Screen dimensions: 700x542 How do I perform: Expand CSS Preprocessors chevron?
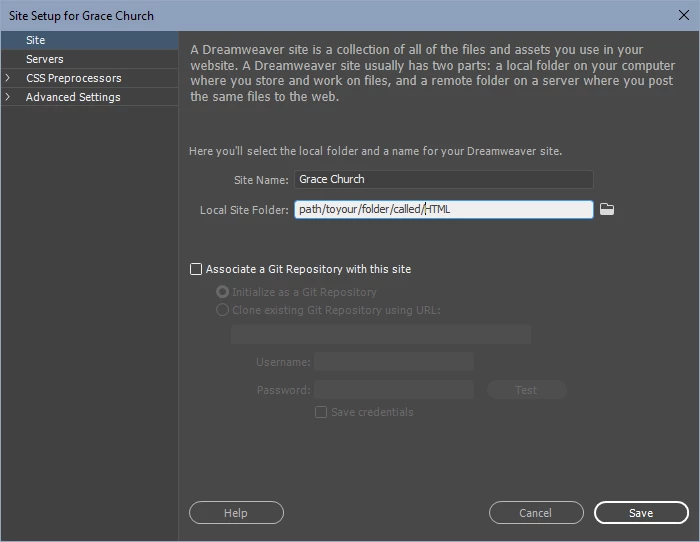click(x=7, y=78)
